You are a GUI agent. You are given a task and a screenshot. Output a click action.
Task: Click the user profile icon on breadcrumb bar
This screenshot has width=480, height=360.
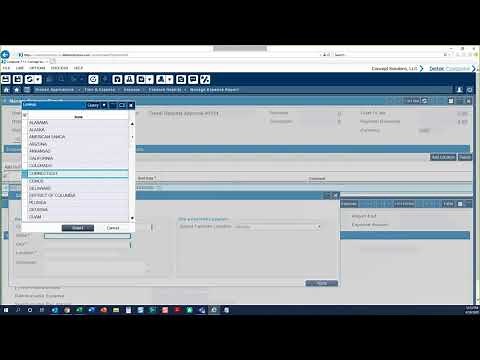coord(459,90)
